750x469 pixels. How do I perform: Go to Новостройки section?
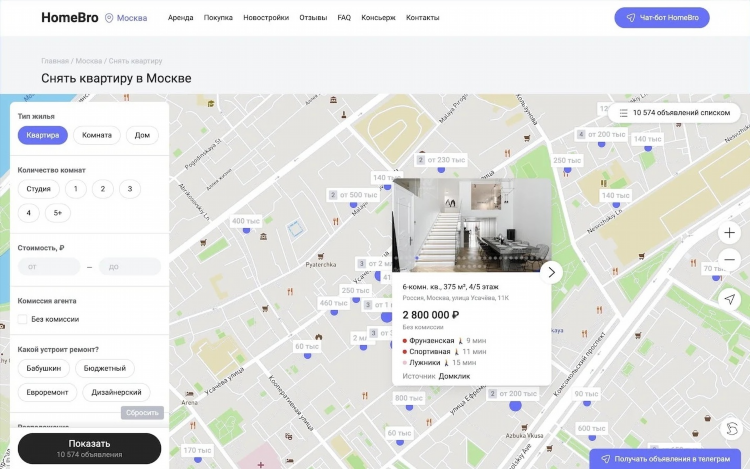point(266,18)
